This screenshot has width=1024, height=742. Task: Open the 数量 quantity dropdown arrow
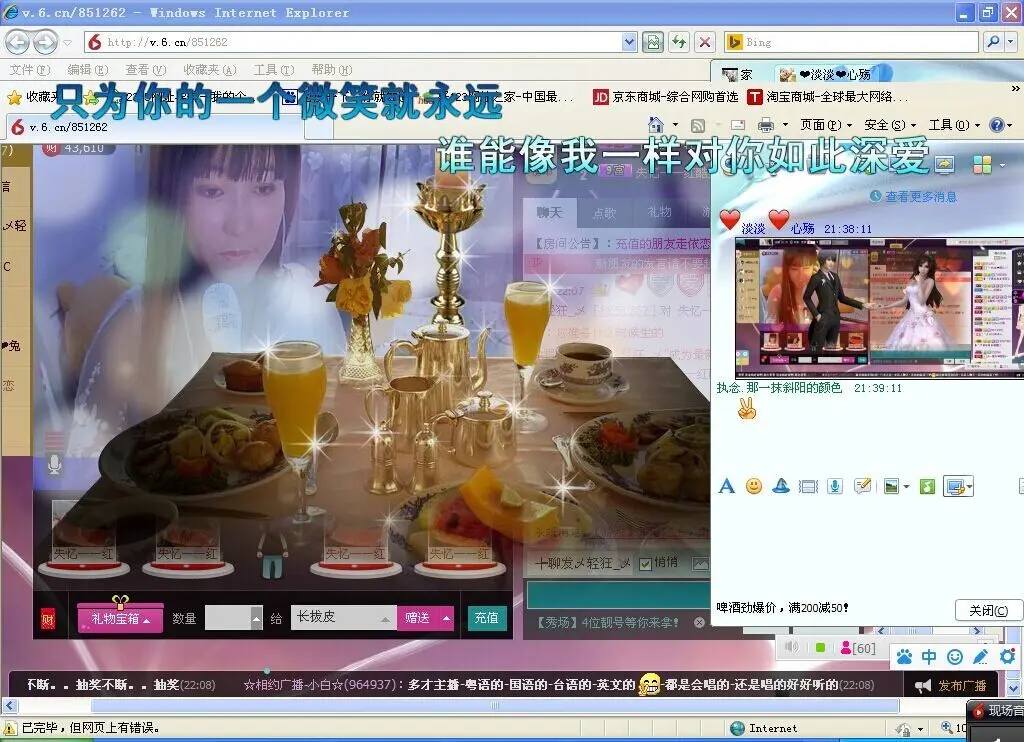pyautogui.click(x=257, y=619)
